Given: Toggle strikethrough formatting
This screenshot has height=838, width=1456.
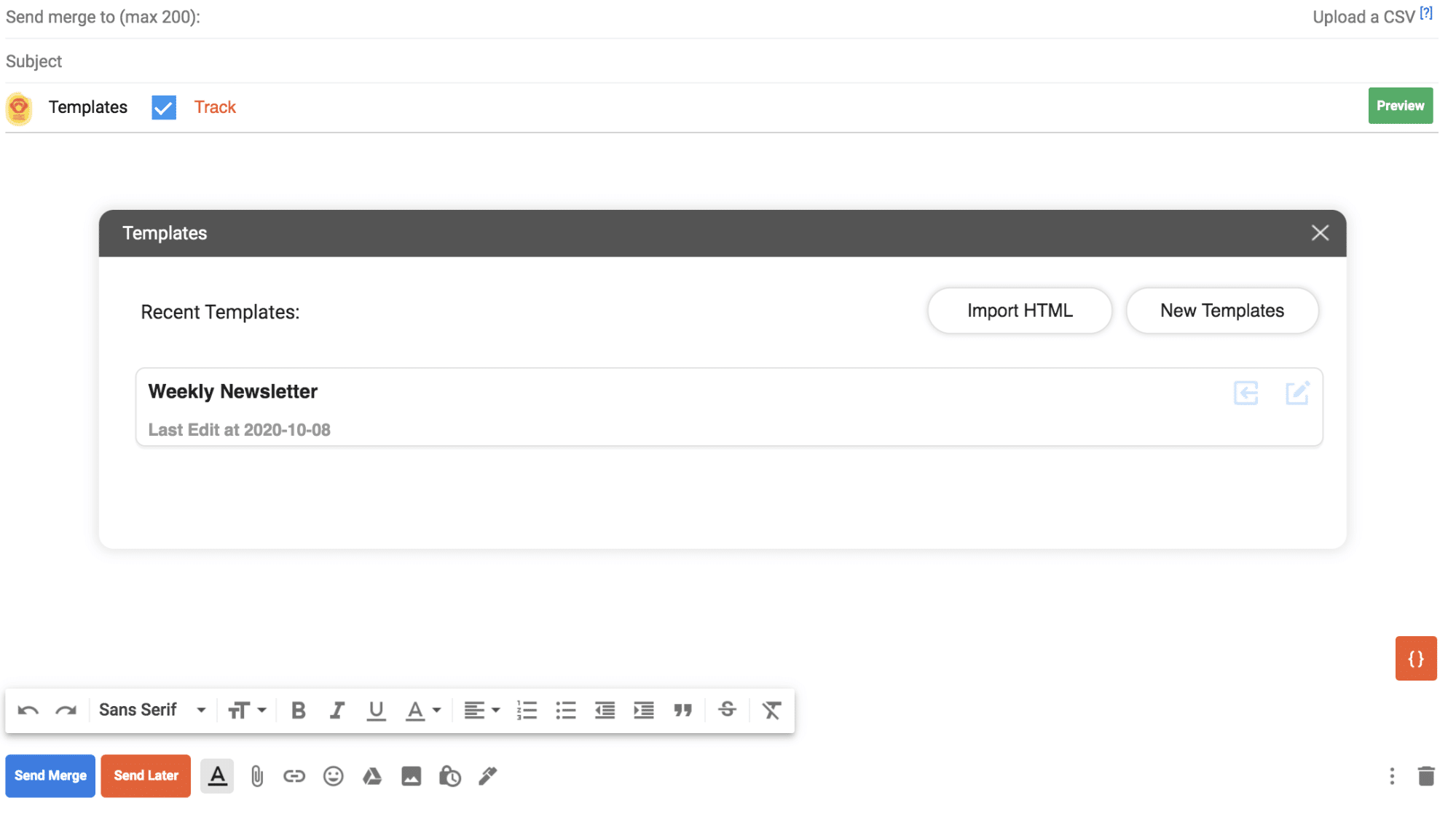Looking at the screenshot, I should tap(727, 710).
